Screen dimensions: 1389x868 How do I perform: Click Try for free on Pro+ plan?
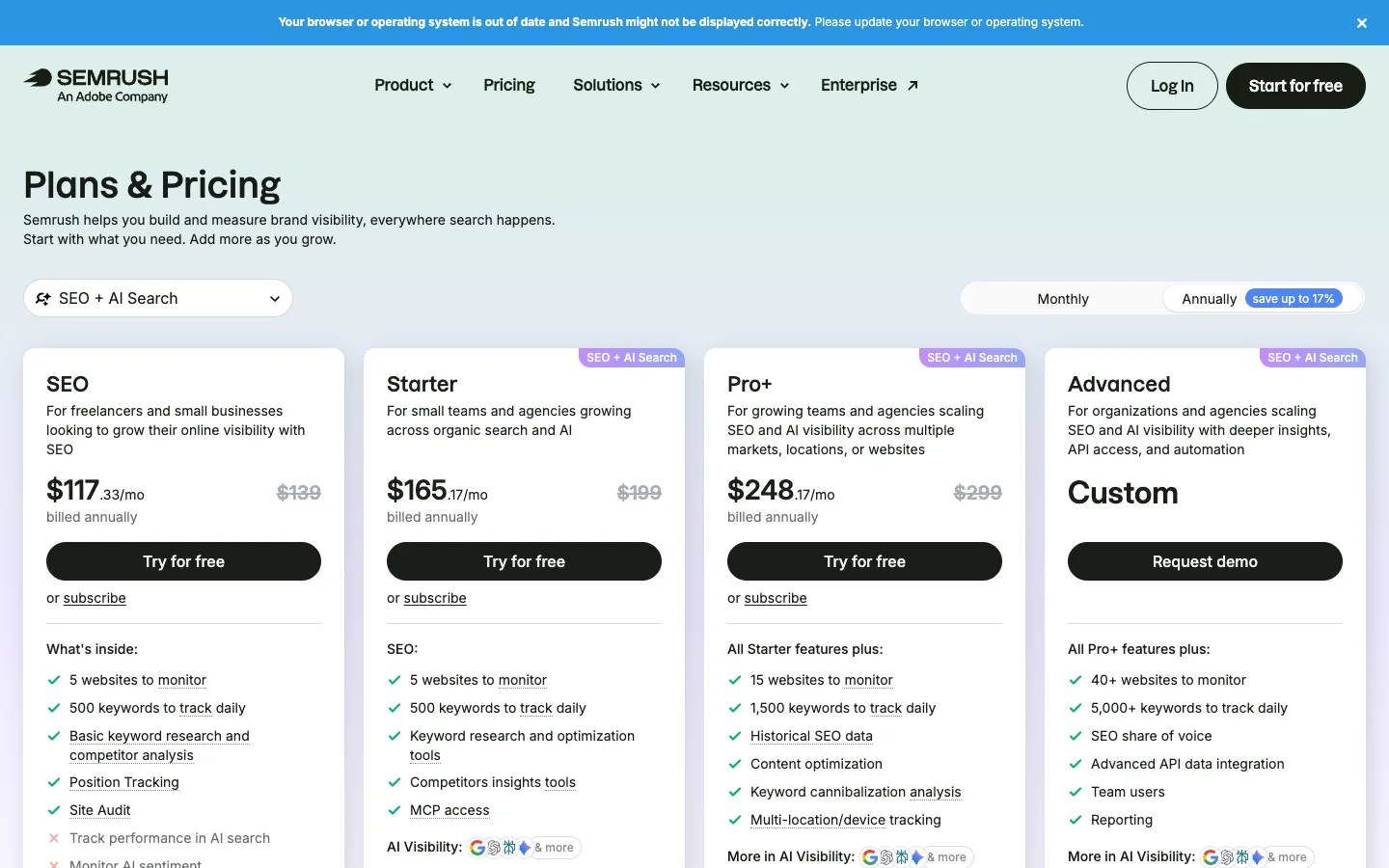[x=864, y=561]
